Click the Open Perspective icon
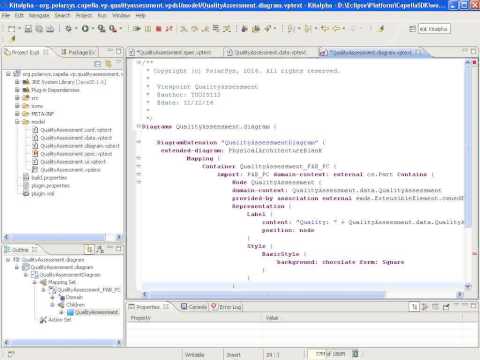 [412, 29]
